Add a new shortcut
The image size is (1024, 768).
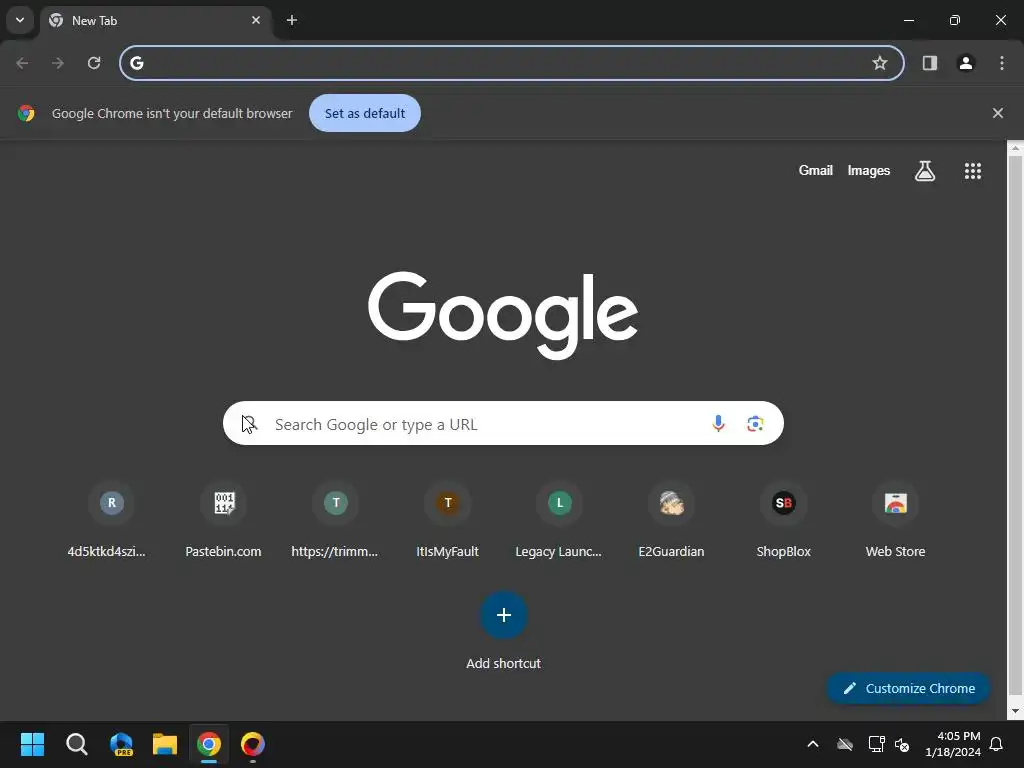(x=504, y=631)
